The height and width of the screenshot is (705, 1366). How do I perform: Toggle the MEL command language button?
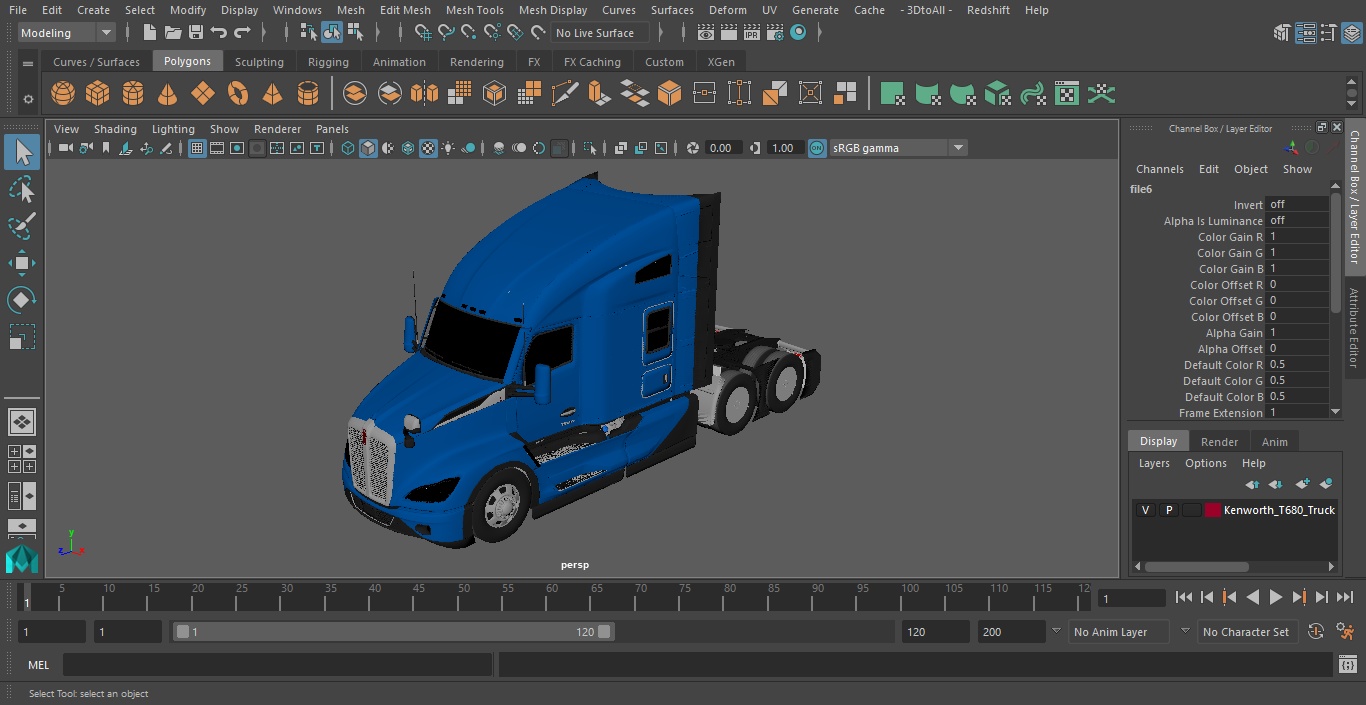[x=39, y=665]
